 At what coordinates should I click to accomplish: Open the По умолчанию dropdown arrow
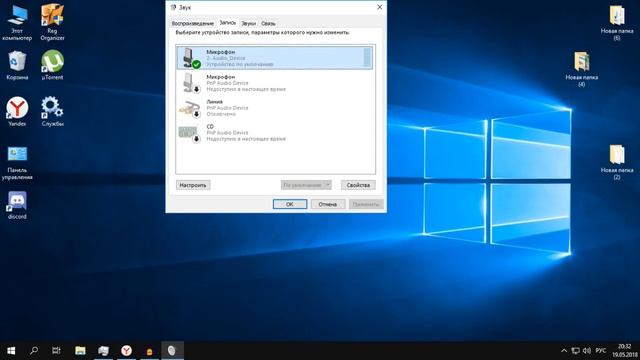[327, 185]
